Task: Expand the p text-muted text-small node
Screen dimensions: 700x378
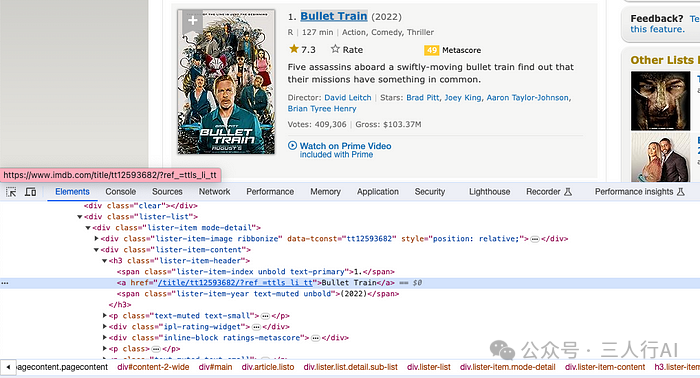Action: coord(105,316)
